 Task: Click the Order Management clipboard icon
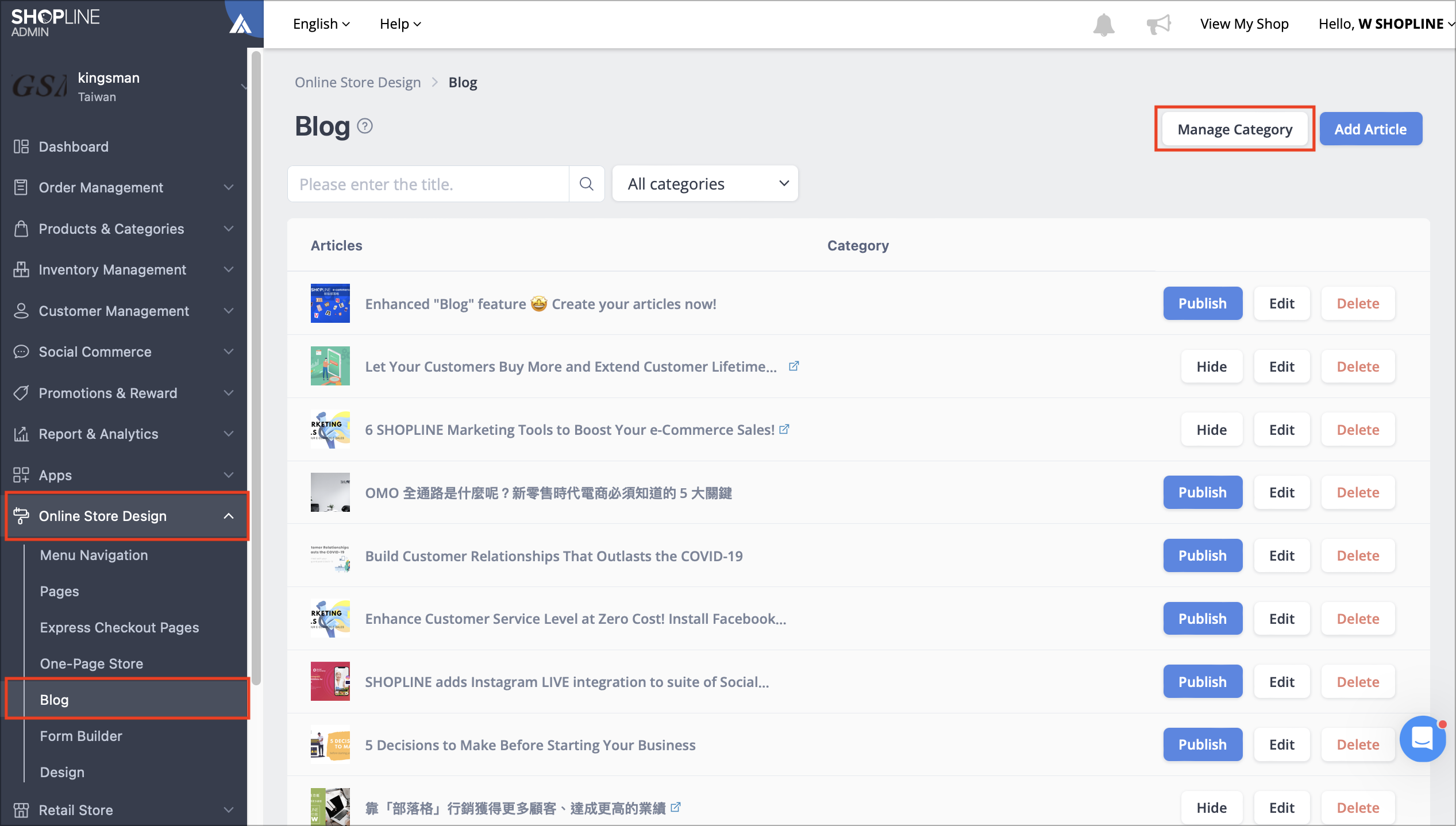pyautogui.click(x=21, y=187)
